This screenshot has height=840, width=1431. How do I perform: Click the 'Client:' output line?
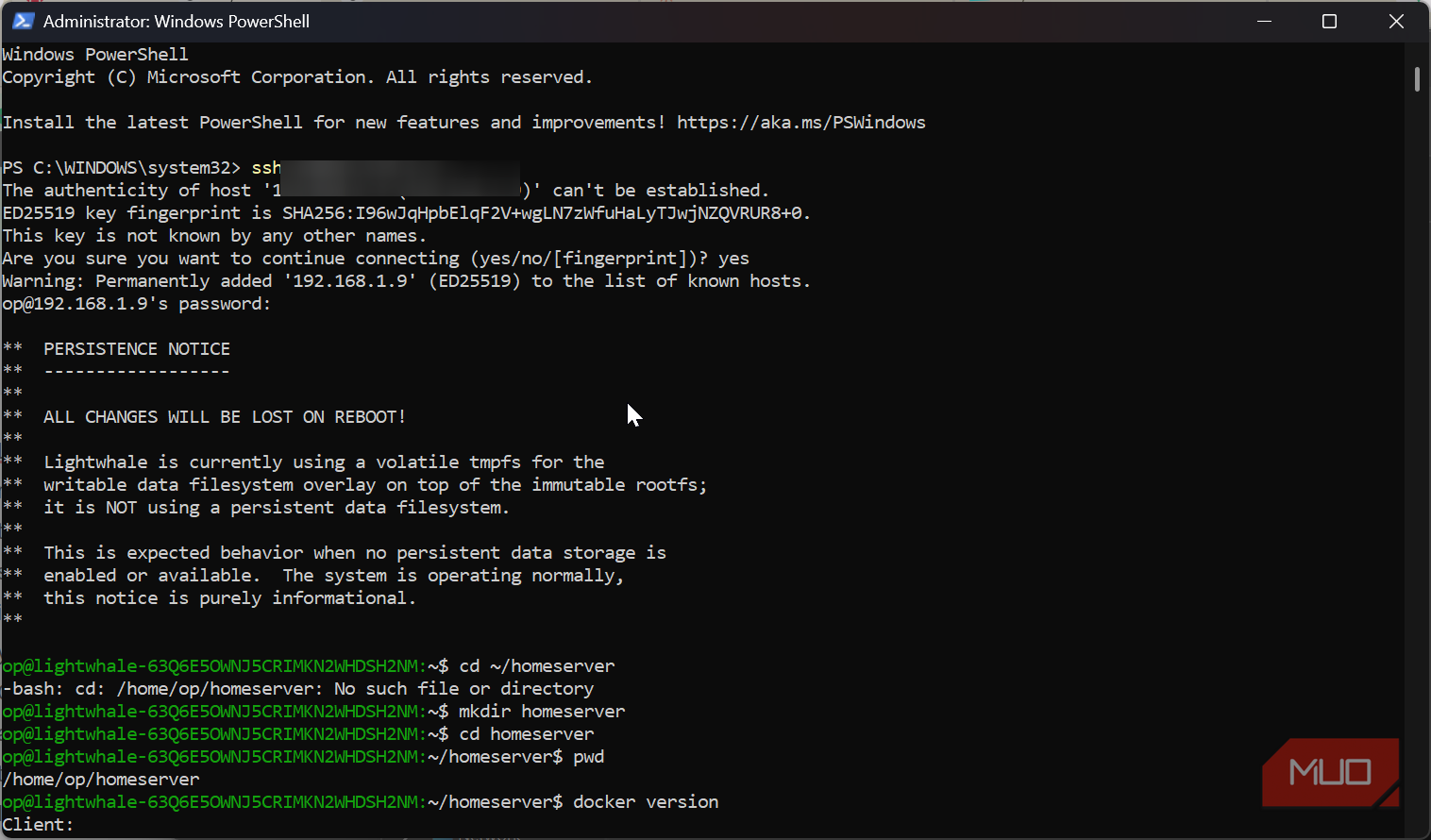(x=38, y=825)
